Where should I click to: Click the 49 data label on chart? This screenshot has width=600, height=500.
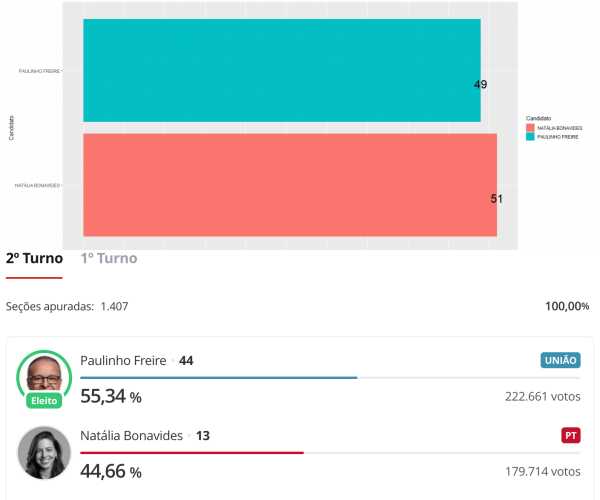pyautogui.click(x=480, y=85)
